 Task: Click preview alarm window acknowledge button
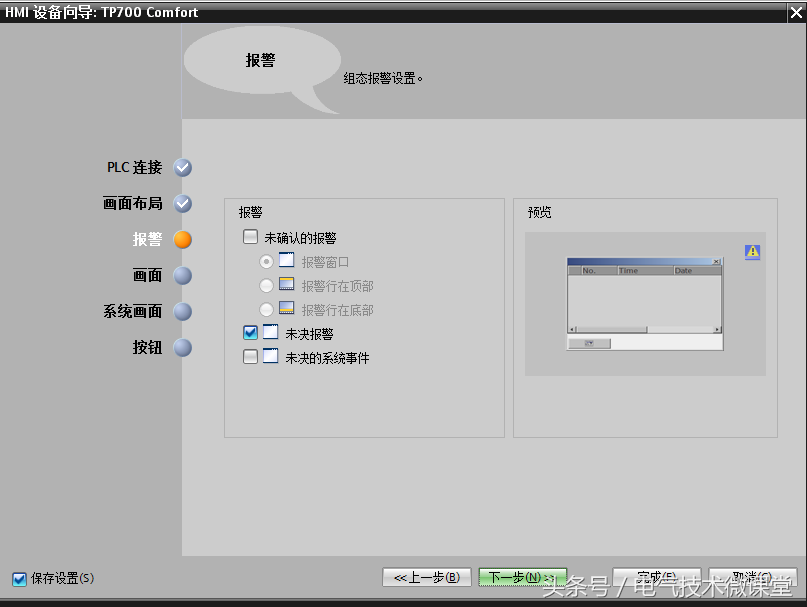(589, 343)
